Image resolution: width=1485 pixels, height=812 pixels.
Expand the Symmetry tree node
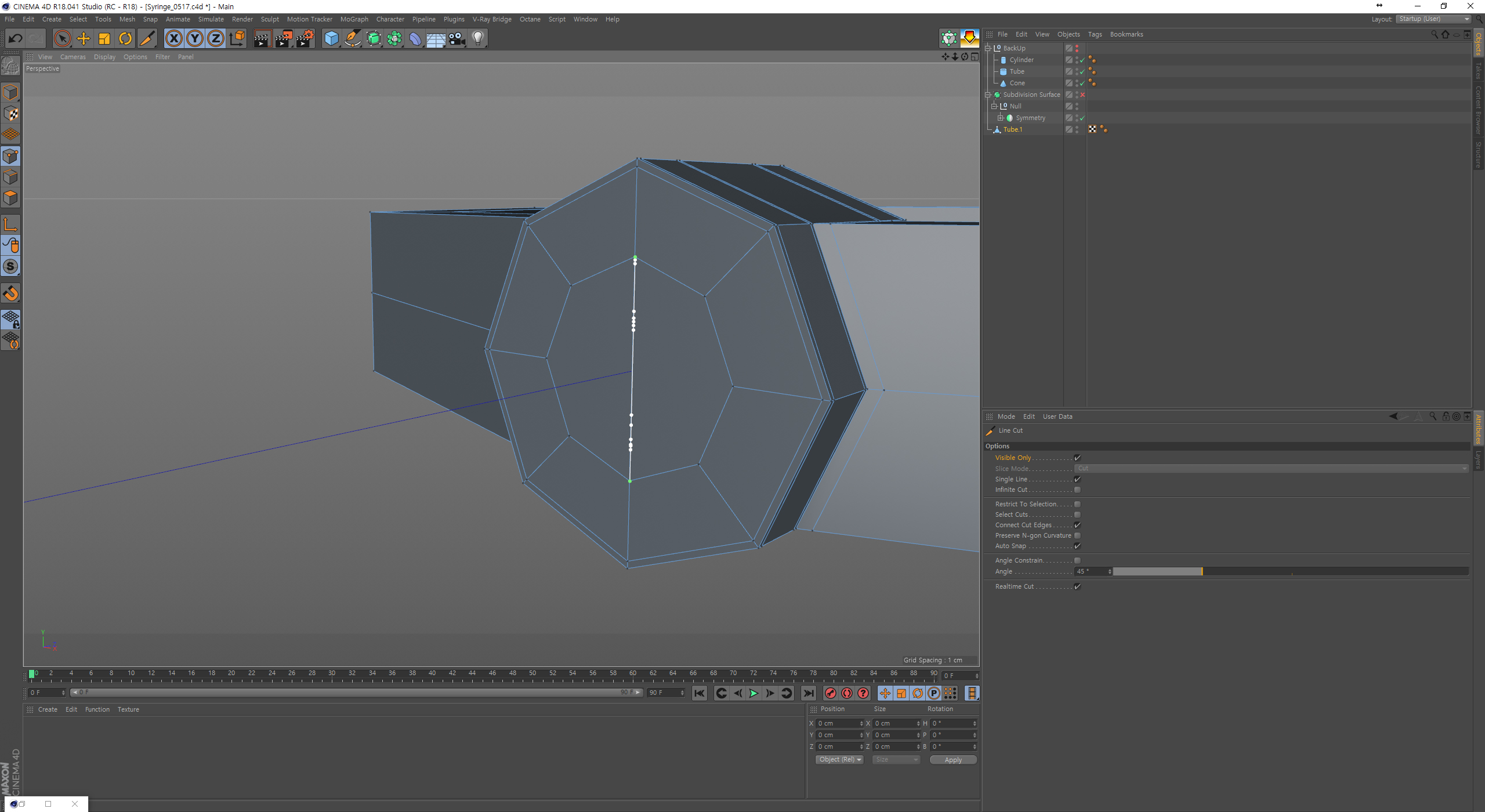pos(1001,118)
